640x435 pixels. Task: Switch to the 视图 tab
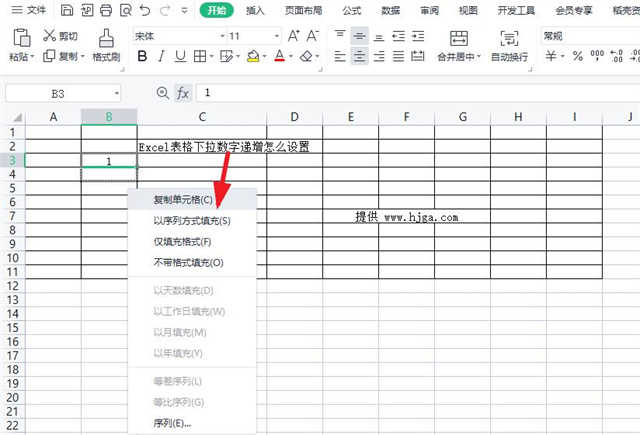[x=468, y=10]
